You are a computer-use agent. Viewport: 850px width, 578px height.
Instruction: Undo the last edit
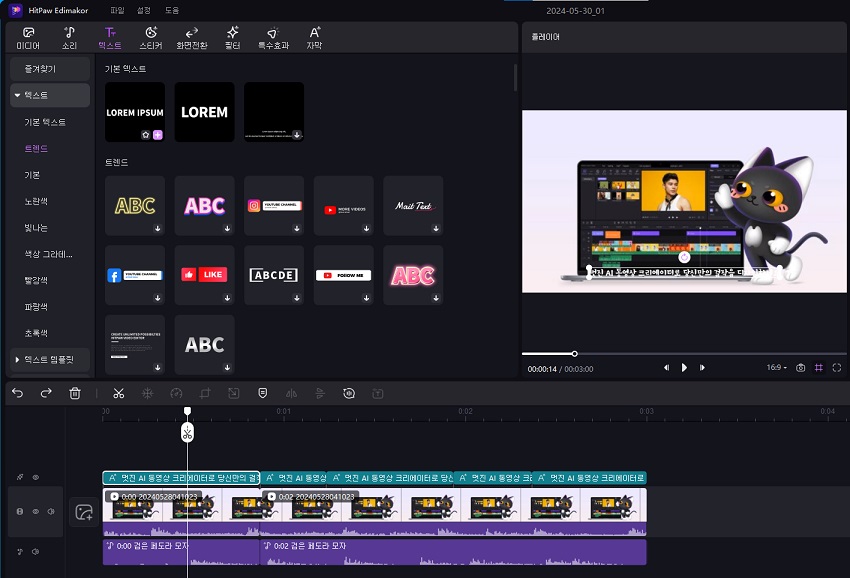(17, 394)
